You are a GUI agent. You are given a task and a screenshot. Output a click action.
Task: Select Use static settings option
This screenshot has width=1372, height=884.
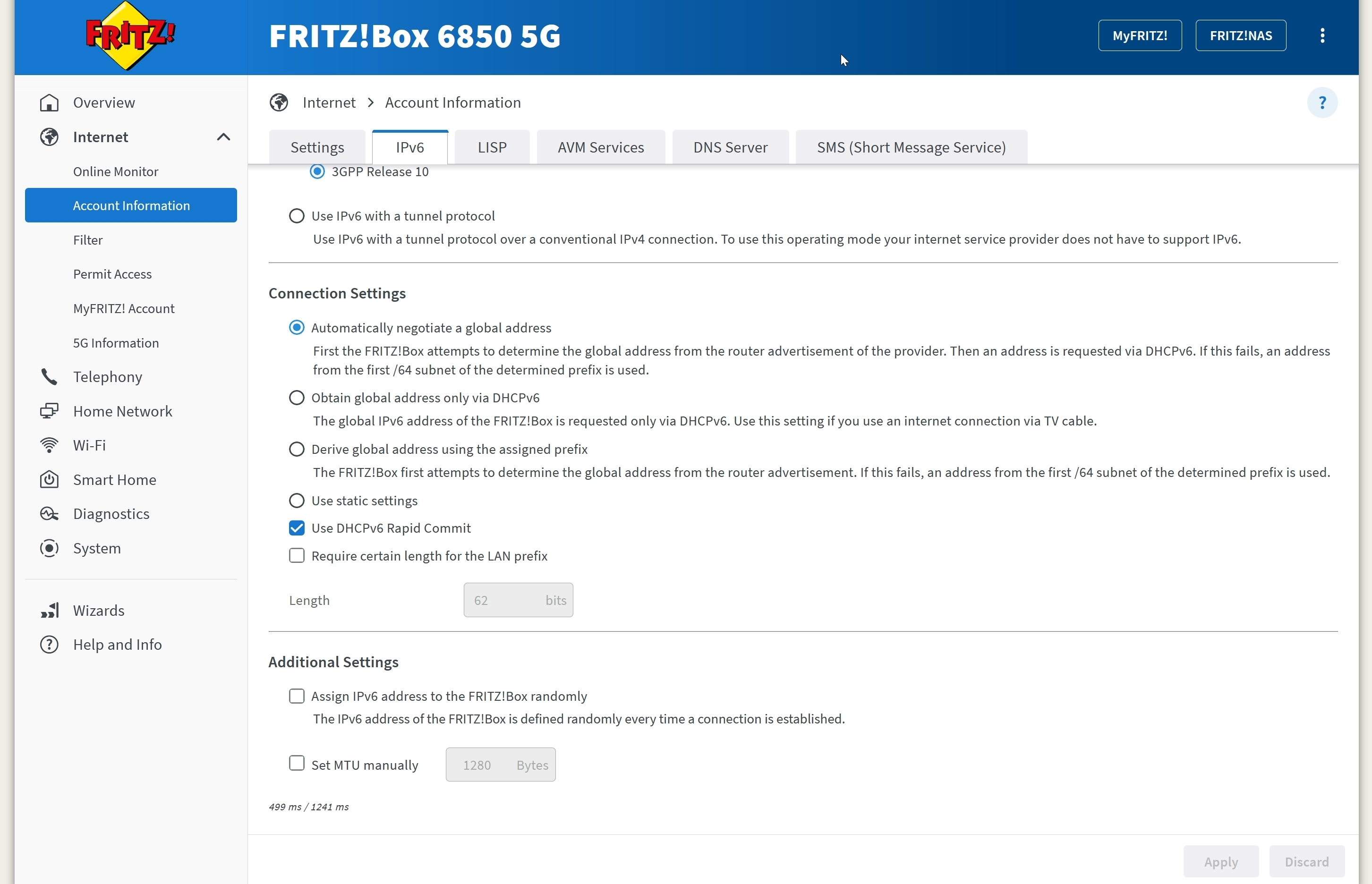[x=296, y=501]
